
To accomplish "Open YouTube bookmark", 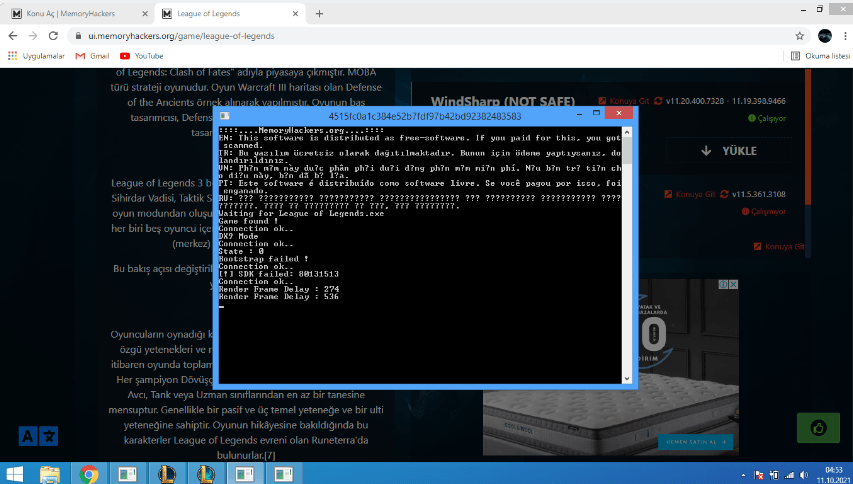I will coord(141,55).
